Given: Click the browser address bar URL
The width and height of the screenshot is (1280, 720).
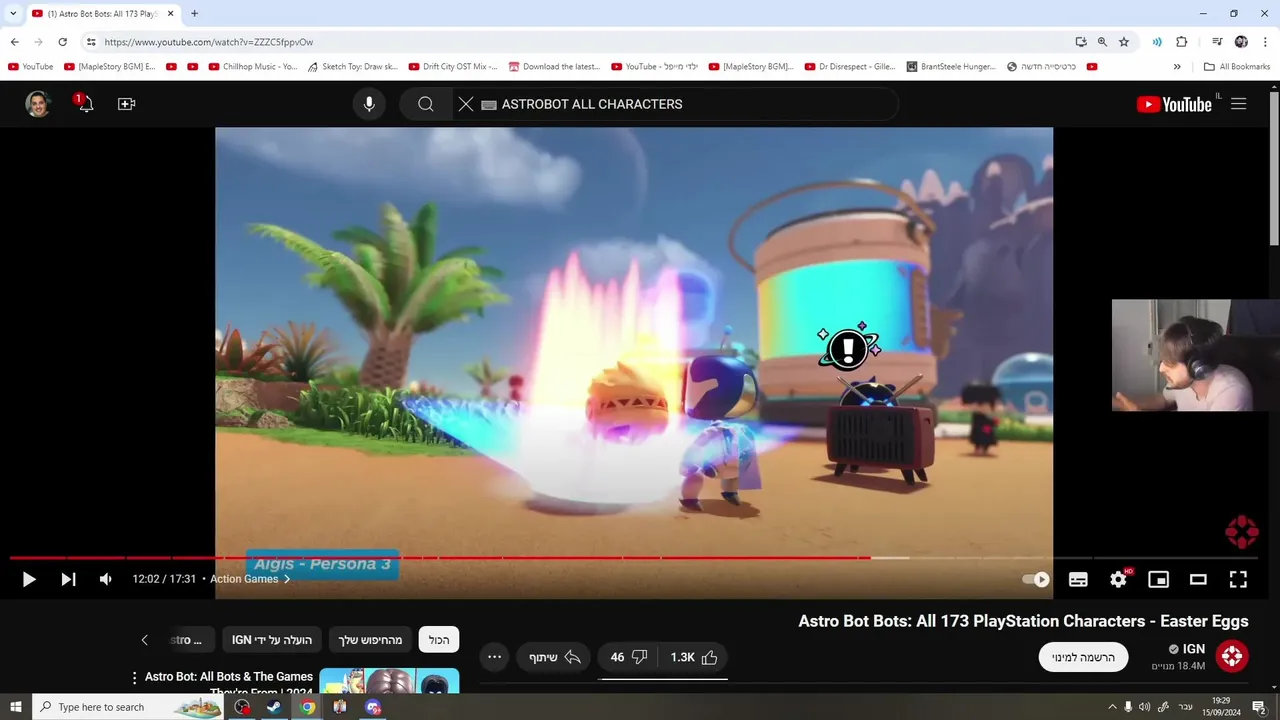Looking at the screenshot, I should (208, 42).
